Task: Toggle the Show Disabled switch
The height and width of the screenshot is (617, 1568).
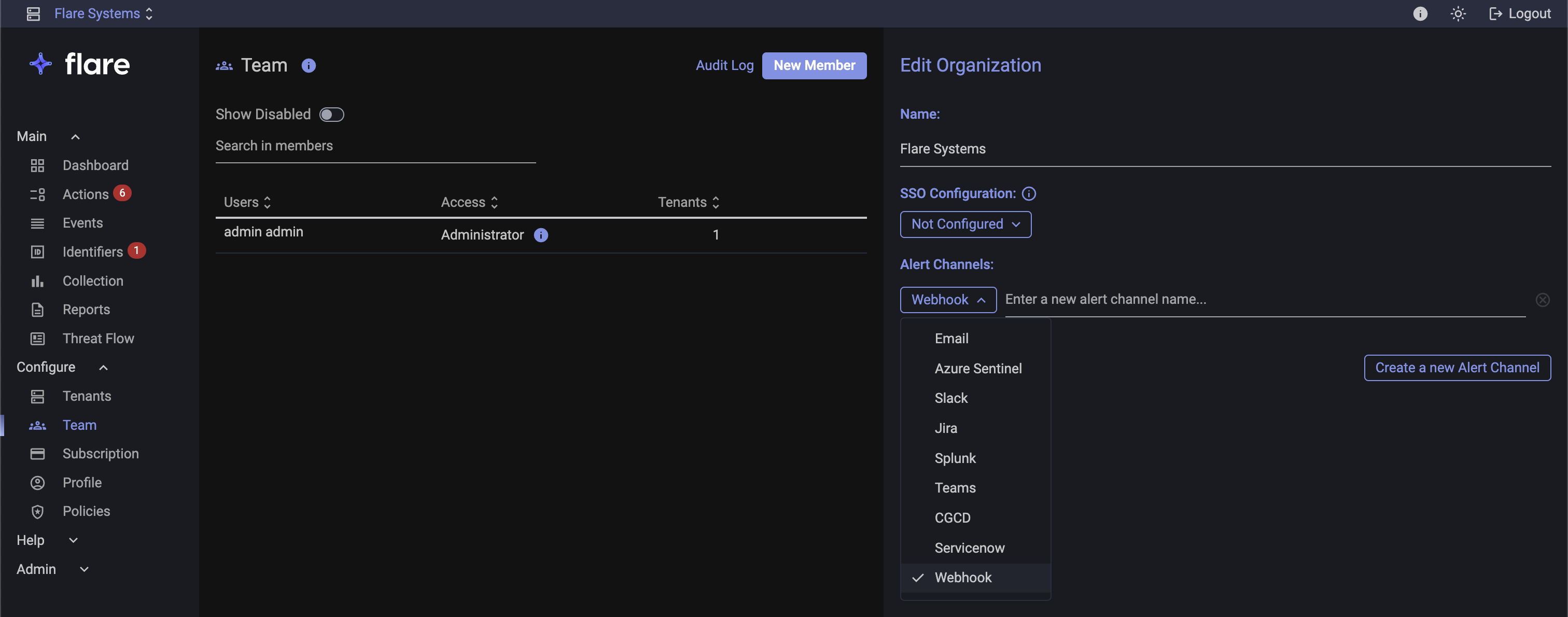Action: pos(332,115)
